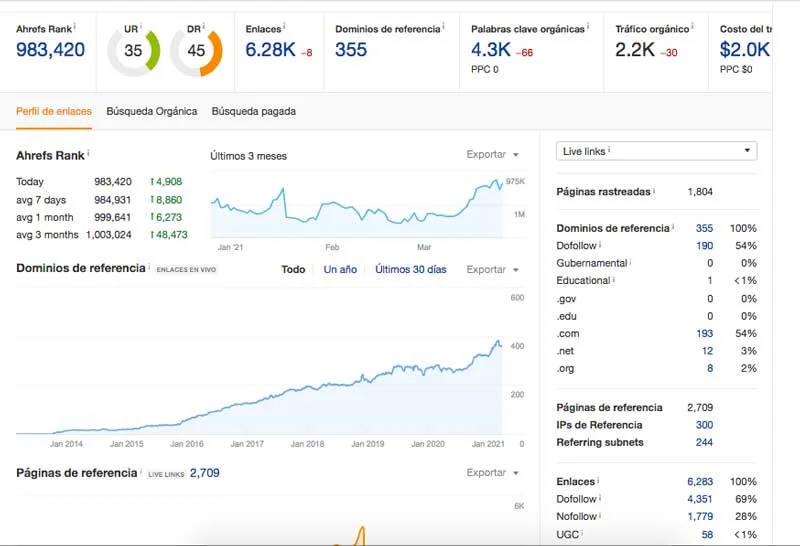The image size is (800, 546).
Task: Click info icon beside UGC
Action: (582, 532)
